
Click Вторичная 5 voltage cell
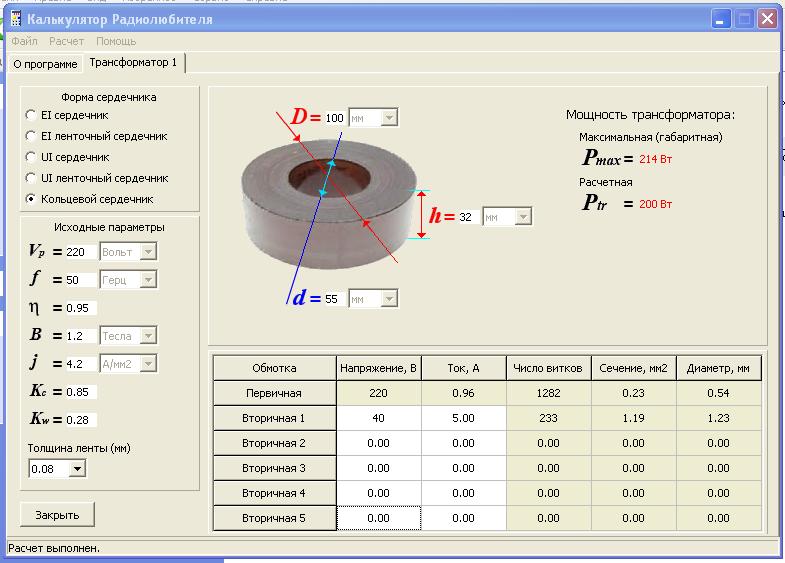coord(378,518)
